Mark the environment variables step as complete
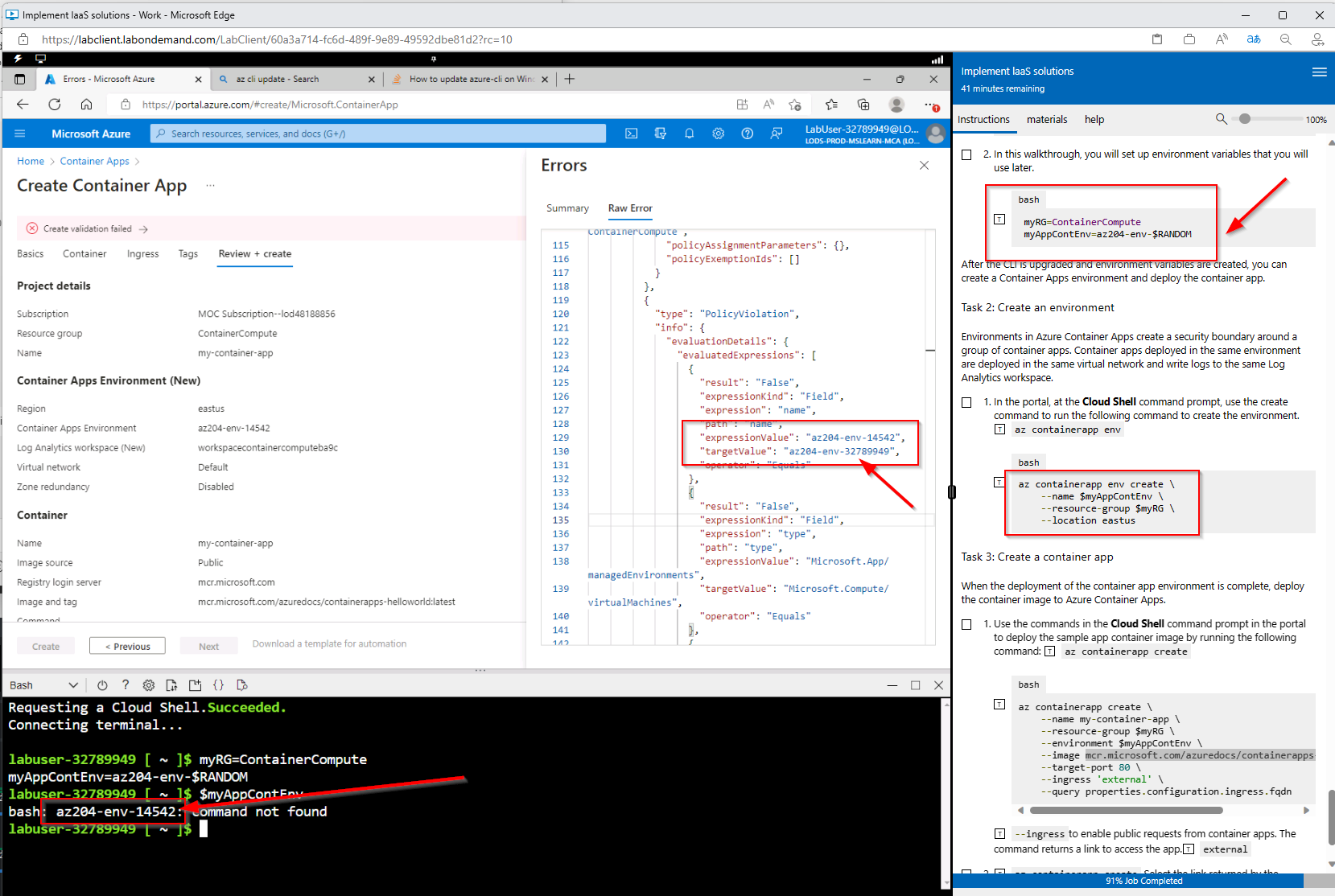Screen dimensions: 1335x896 click(x=966, y=154)
